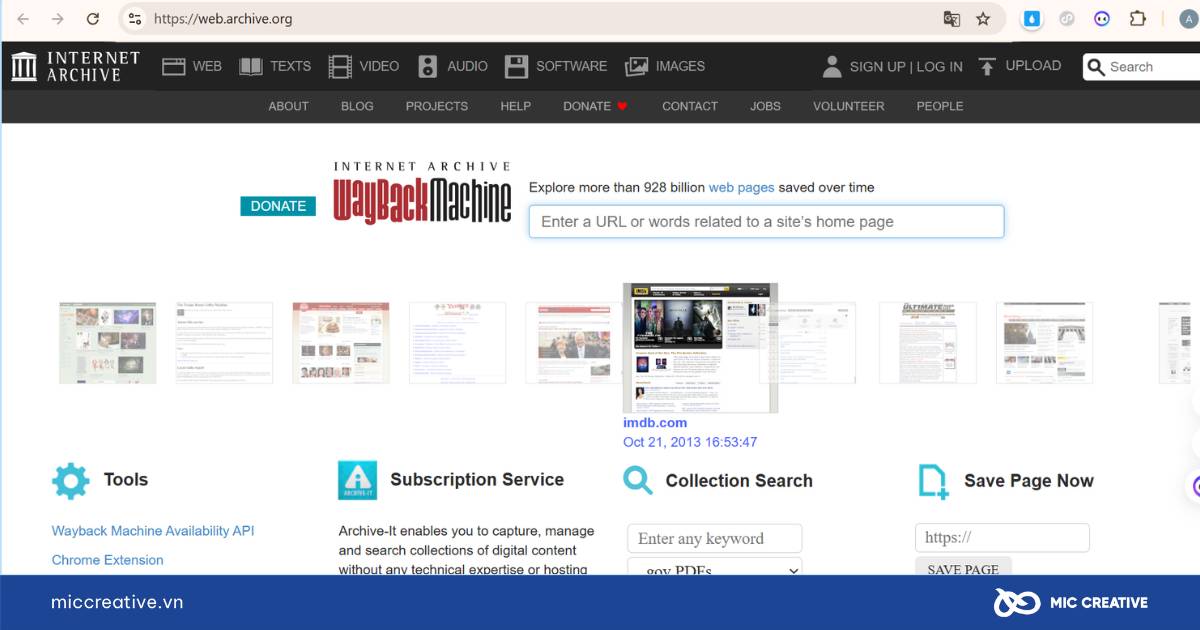The width and height of the screenshot is (1200, 630).
Task: Open the browser extensions puzzle icon
Action: click(1137, 18)
